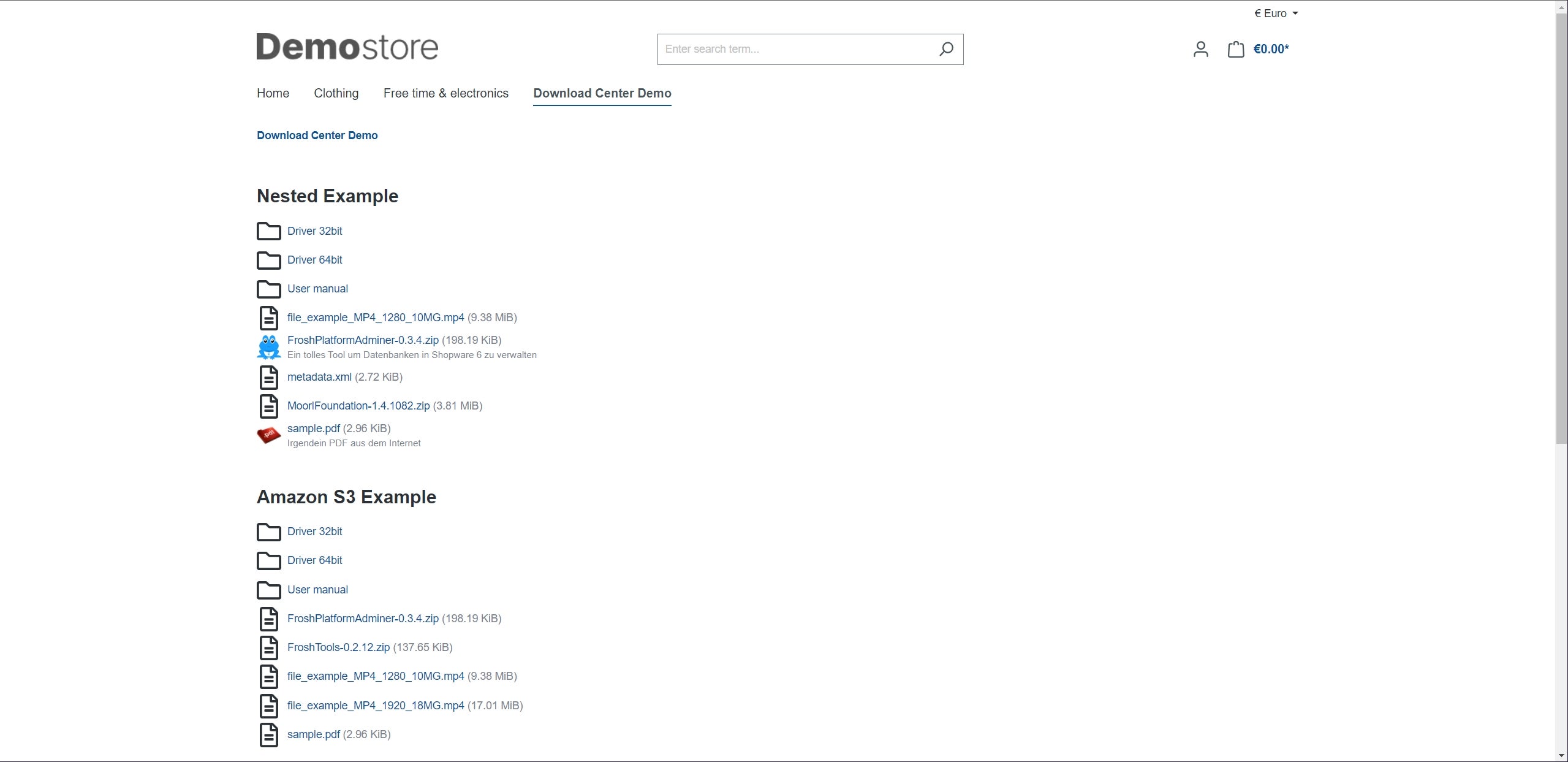Open the shopping cart bag icon

[x=1236, y=49]
